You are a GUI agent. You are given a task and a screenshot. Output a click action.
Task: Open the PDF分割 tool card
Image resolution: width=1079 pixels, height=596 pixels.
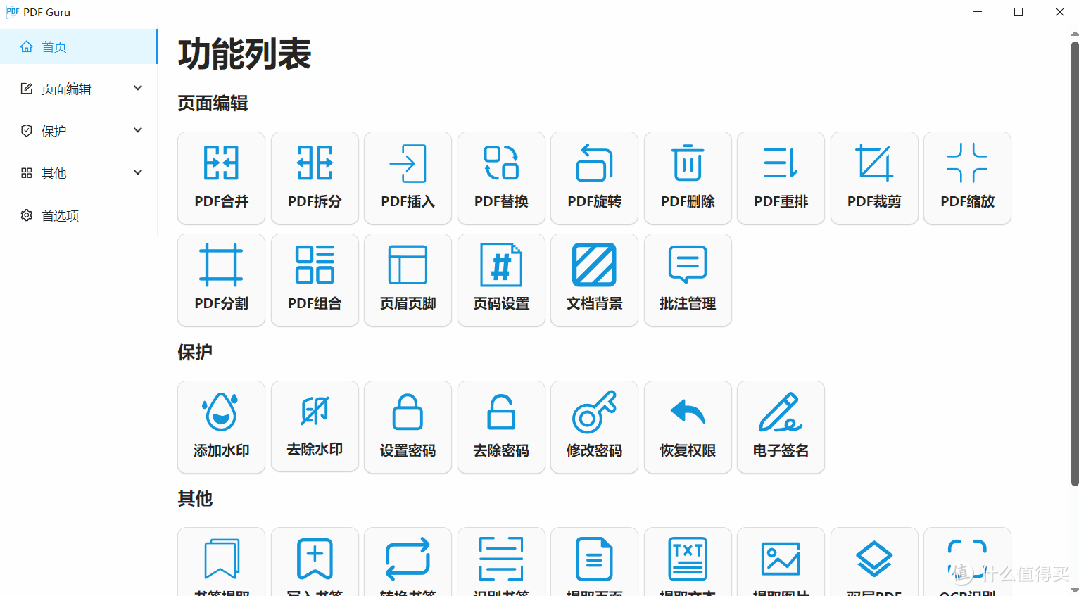tap(221, 280)
